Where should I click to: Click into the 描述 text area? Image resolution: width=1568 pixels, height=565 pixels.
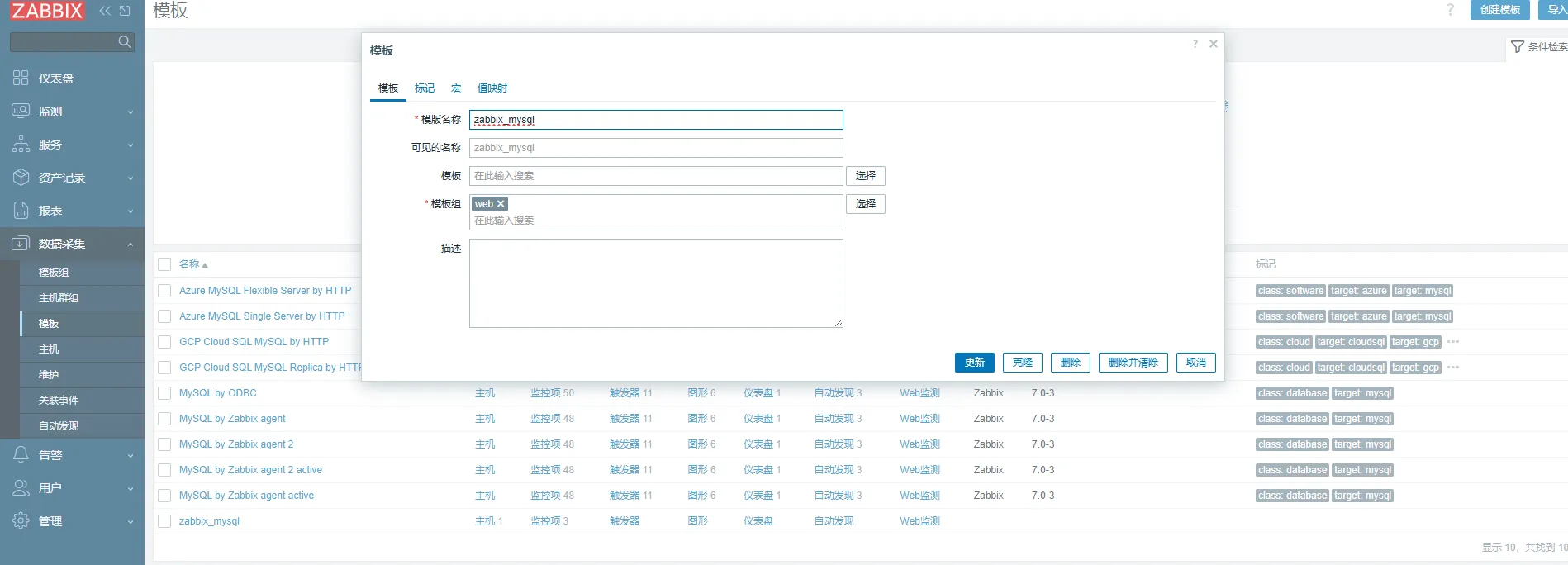[x=656, y=283]
